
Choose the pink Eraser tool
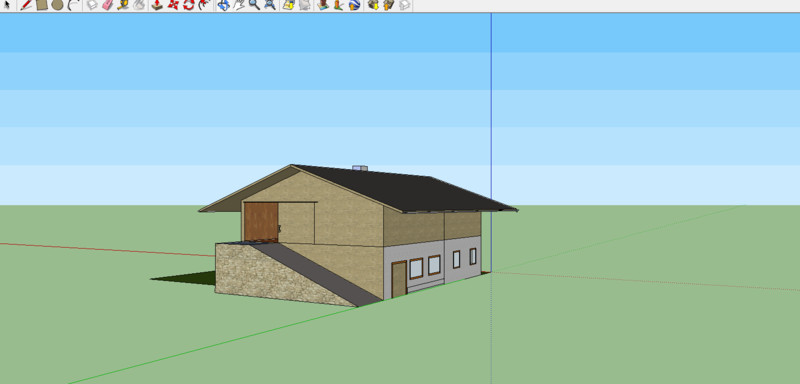(107, 5)
